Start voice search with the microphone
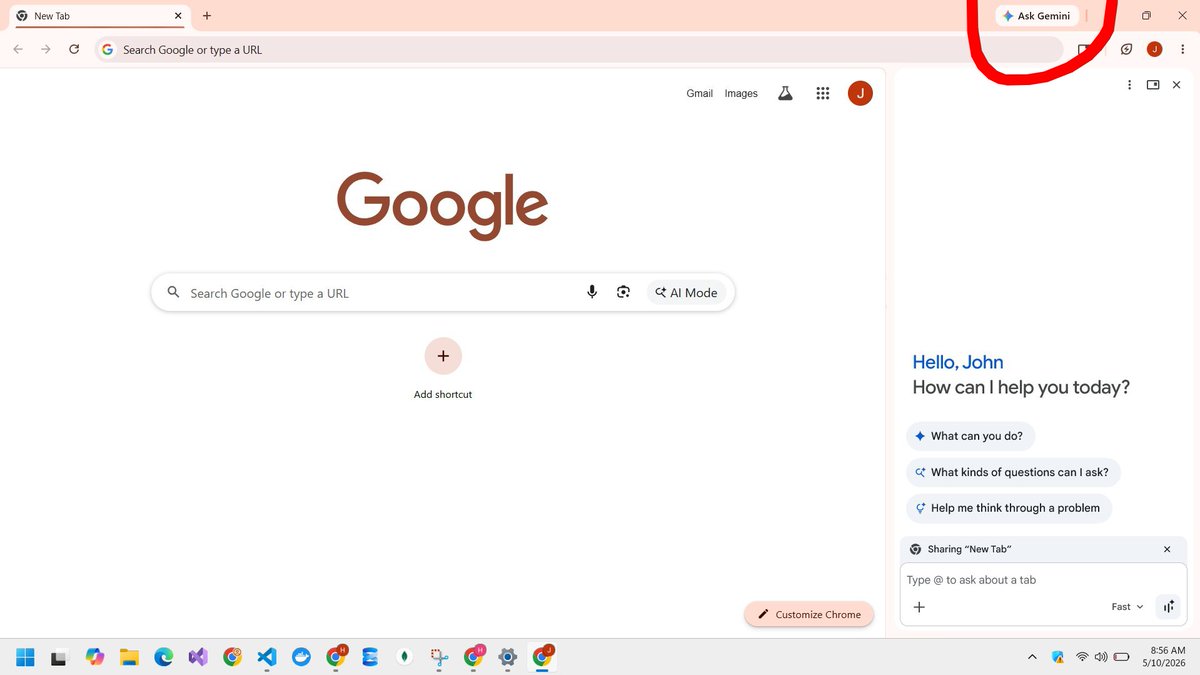The image size is (1200, 675). [592, 292]
